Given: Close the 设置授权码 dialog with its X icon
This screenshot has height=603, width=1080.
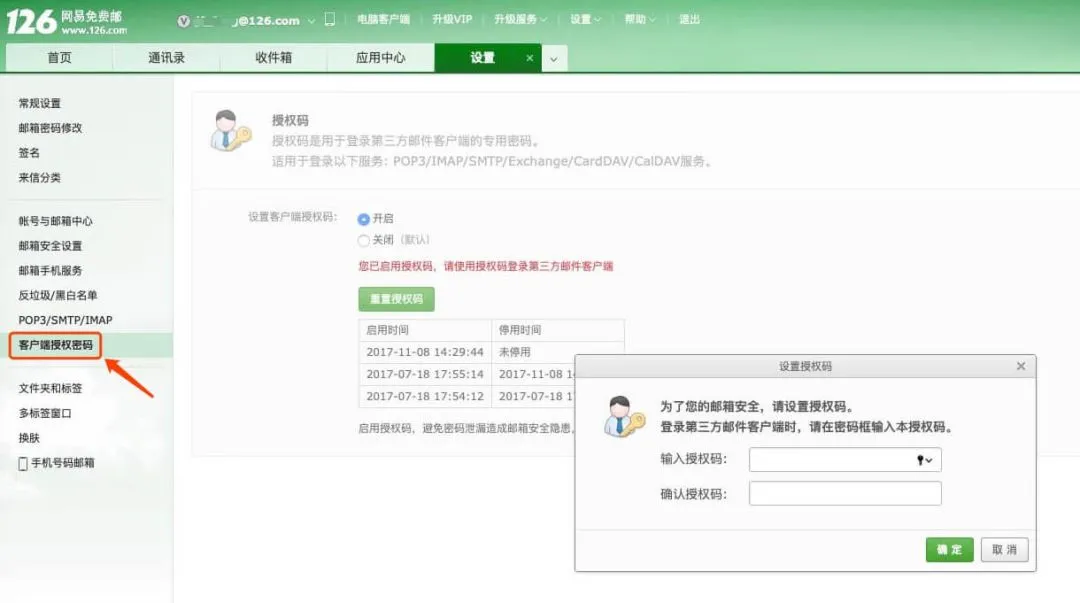Looking at the screenshot, I should (x=1021, y=366).
